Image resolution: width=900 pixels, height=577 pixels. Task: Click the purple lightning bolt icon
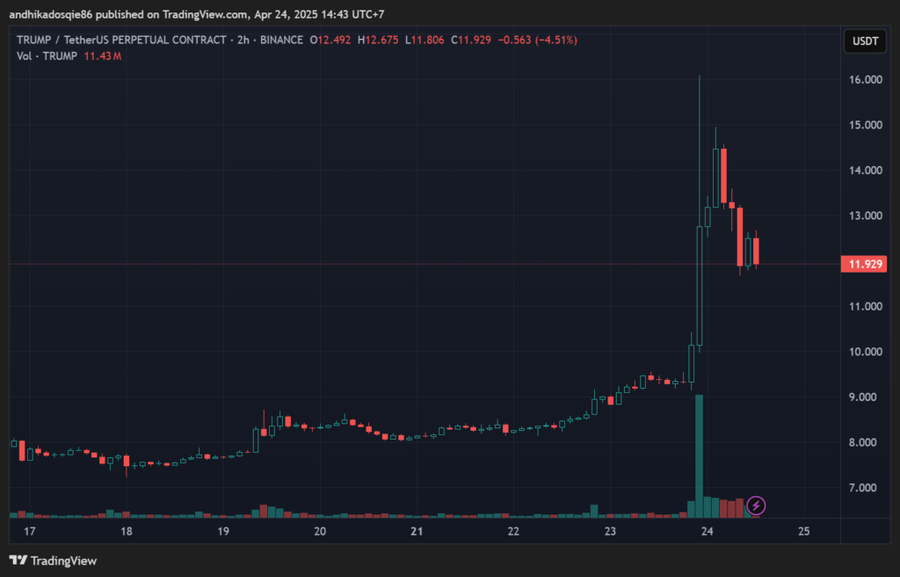click(x=756, y=506)
